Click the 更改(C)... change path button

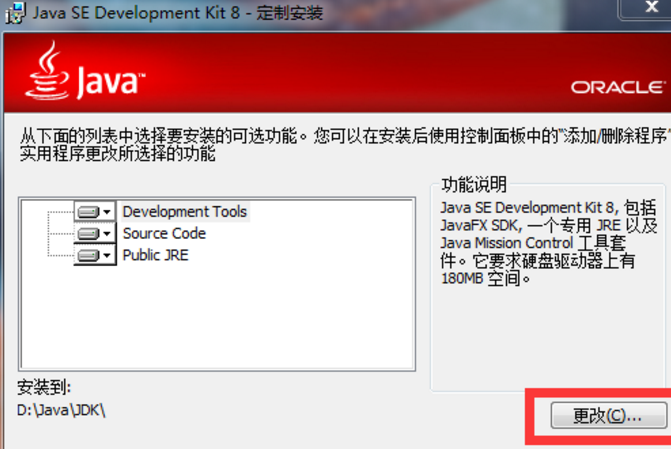tap(608, 415)
